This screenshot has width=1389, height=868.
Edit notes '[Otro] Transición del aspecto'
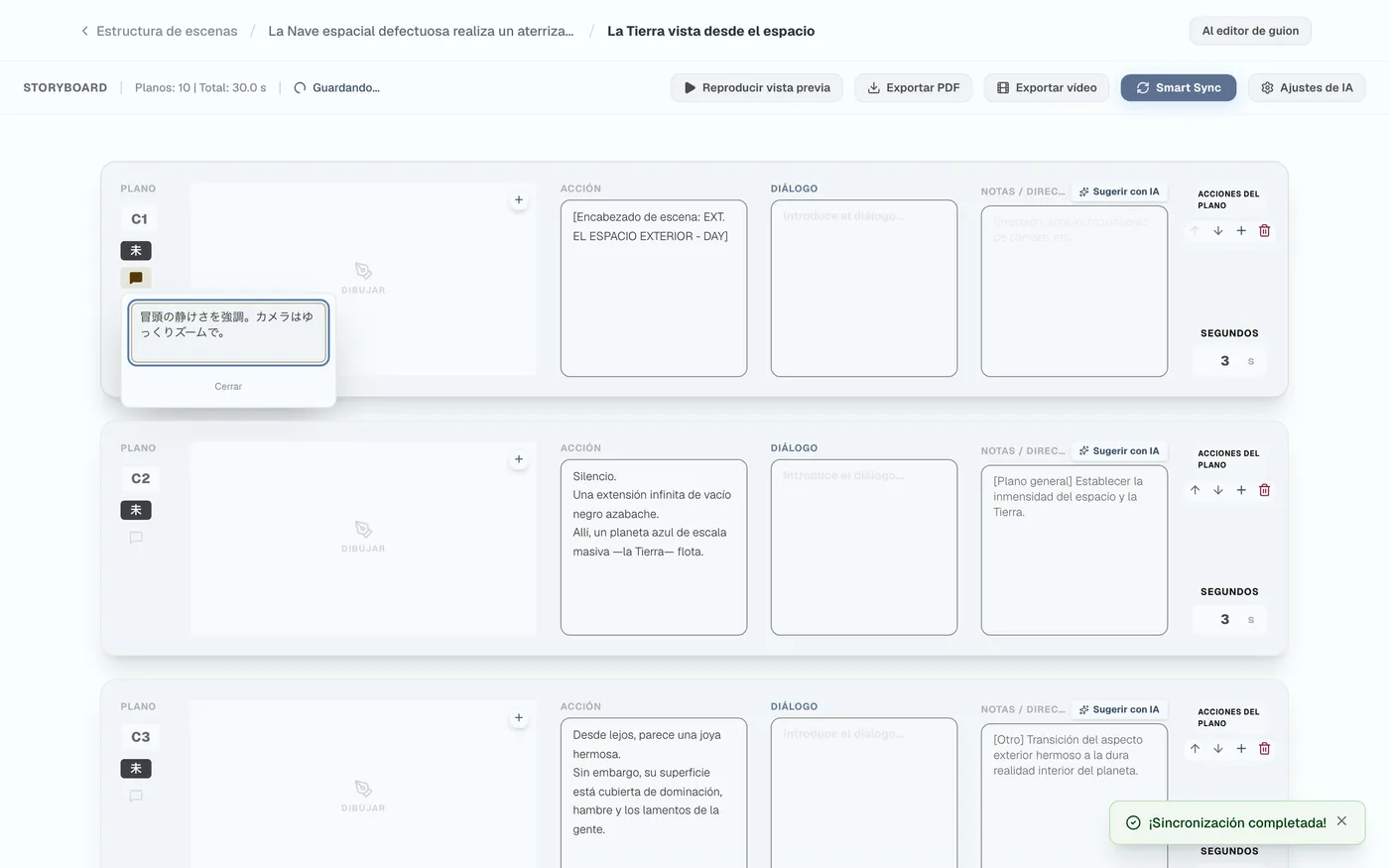click(1074, 796)
